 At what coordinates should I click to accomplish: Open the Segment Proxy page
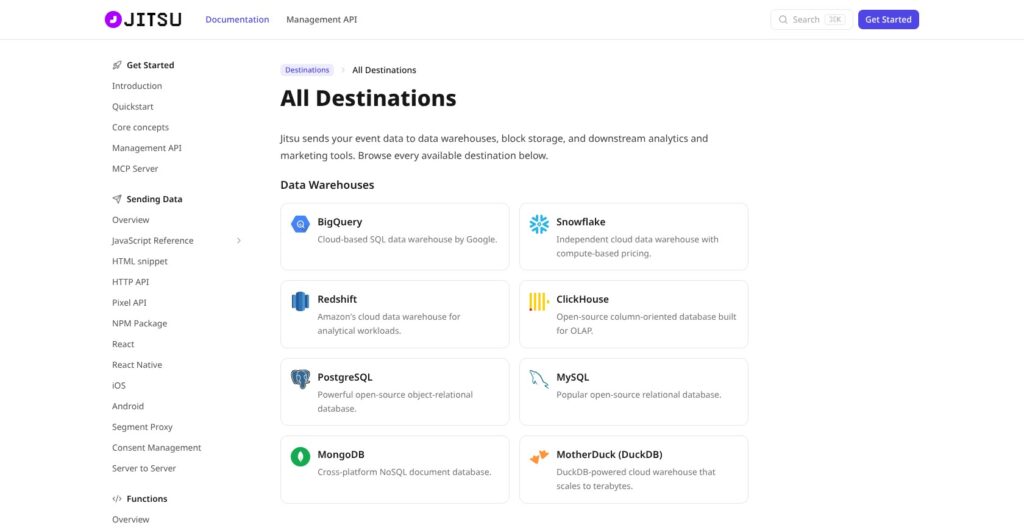(142, 427)
